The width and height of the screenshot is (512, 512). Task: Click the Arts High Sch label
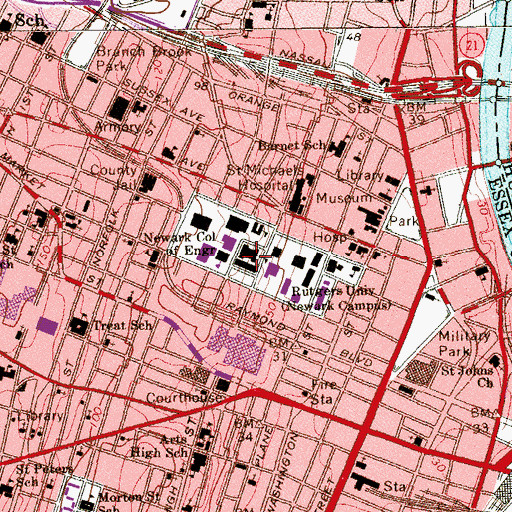(x=159, y=446)
